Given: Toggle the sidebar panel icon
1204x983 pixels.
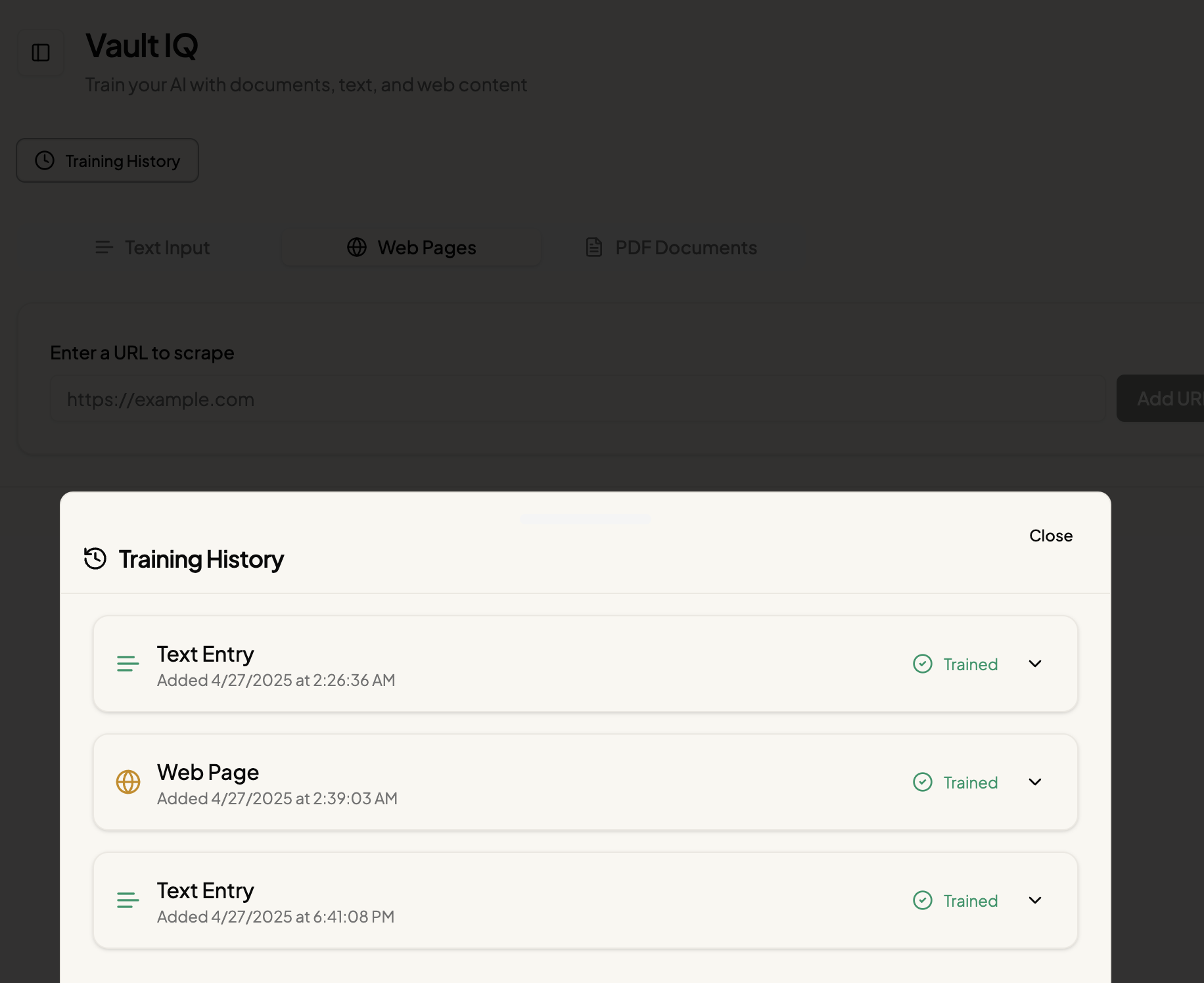Looking at the screenshot, I should (x=41, y=53).
